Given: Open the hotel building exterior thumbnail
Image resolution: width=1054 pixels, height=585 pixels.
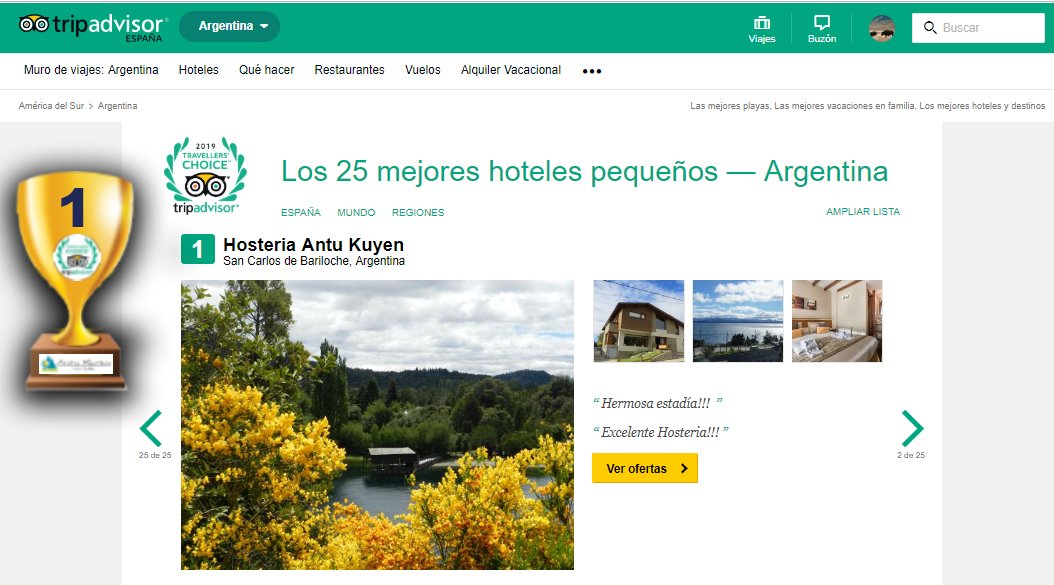Looking at the screenshot, I should point(639,321).
